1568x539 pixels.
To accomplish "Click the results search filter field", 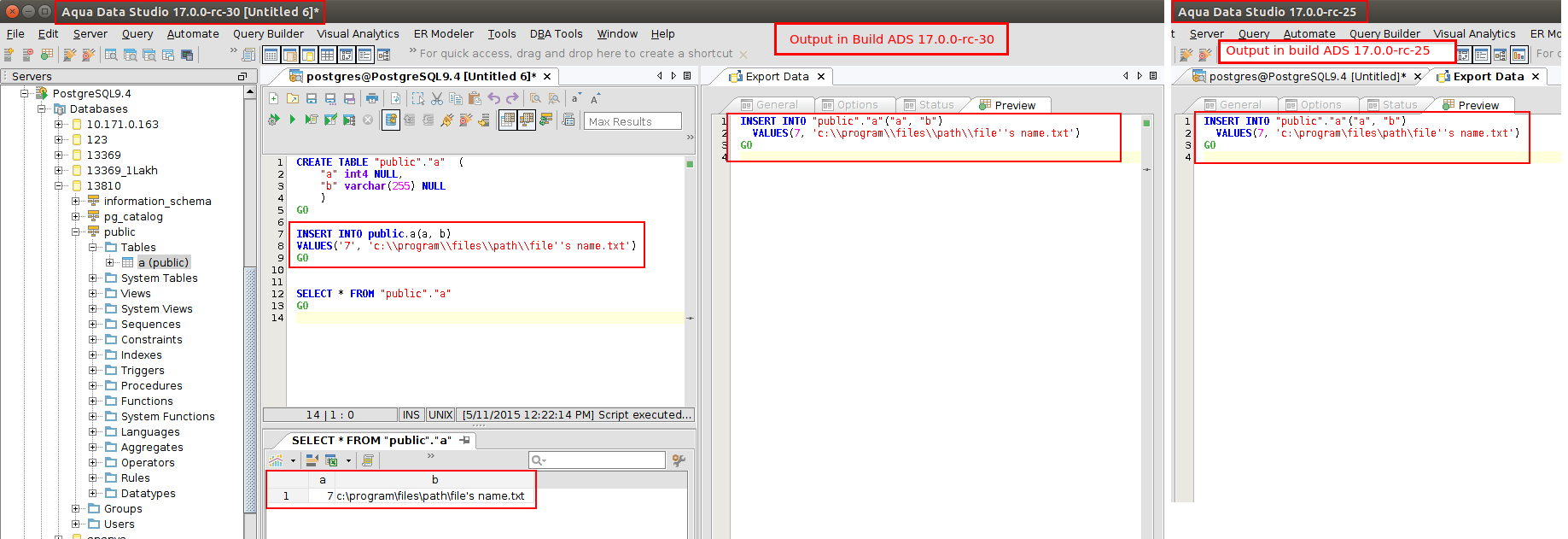I will click(x=597, y=460).
